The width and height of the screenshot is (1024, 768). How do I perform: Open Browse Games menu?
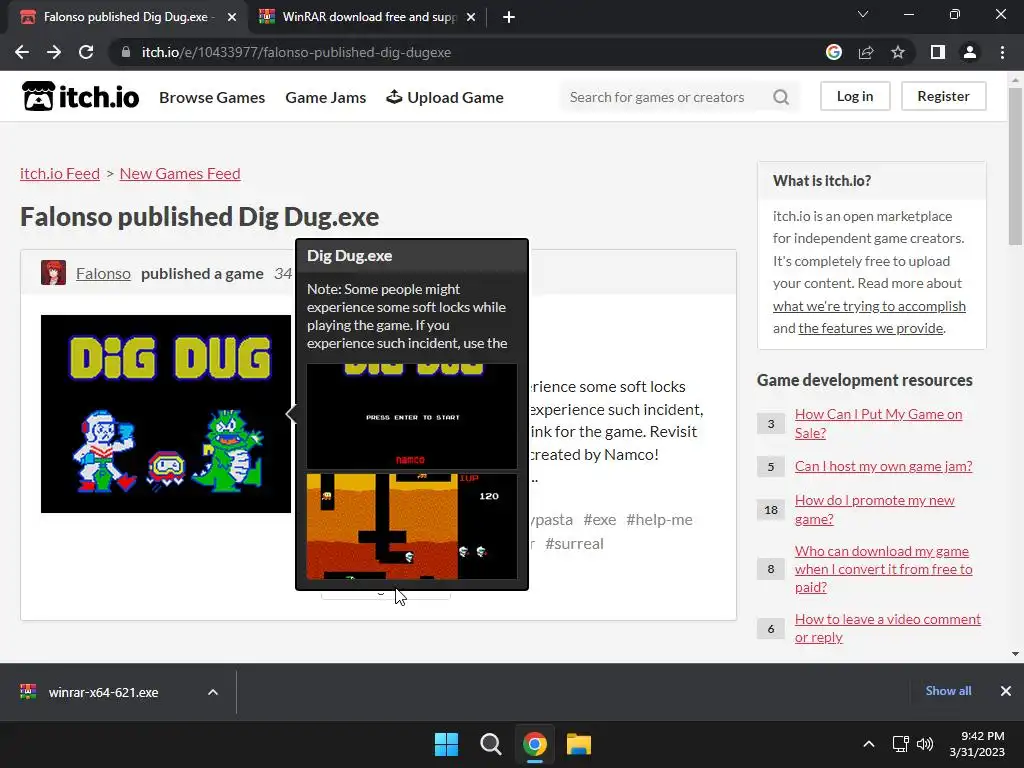coord(212,97)
